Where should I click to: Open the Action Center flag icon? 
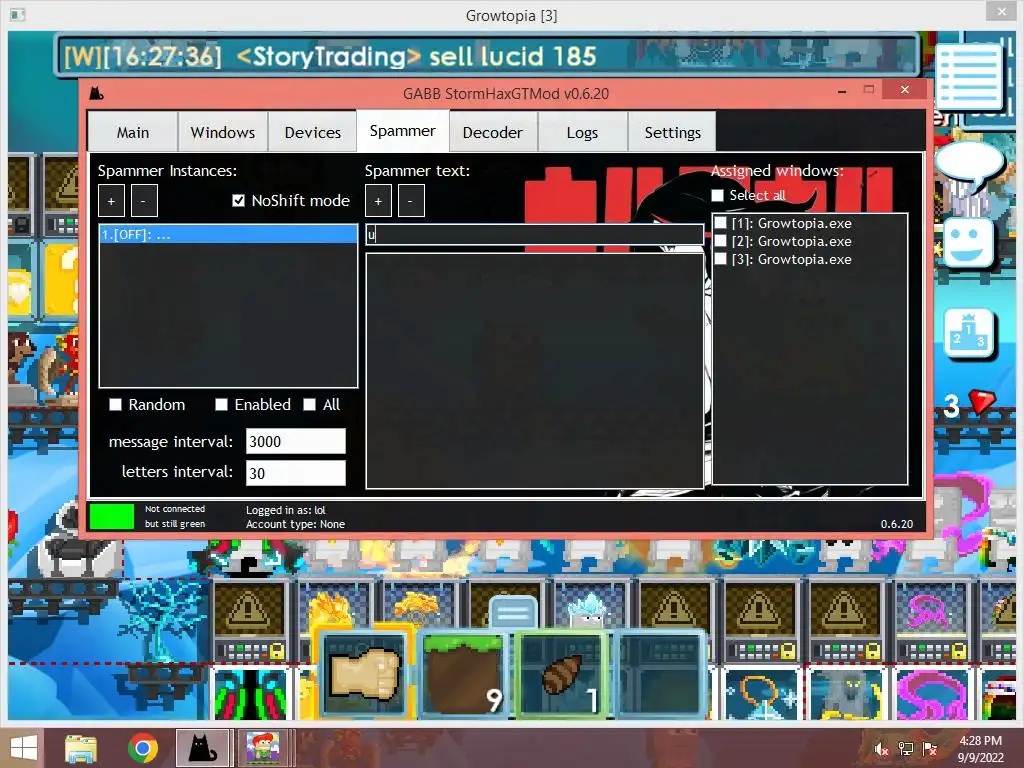pos(930,749)
